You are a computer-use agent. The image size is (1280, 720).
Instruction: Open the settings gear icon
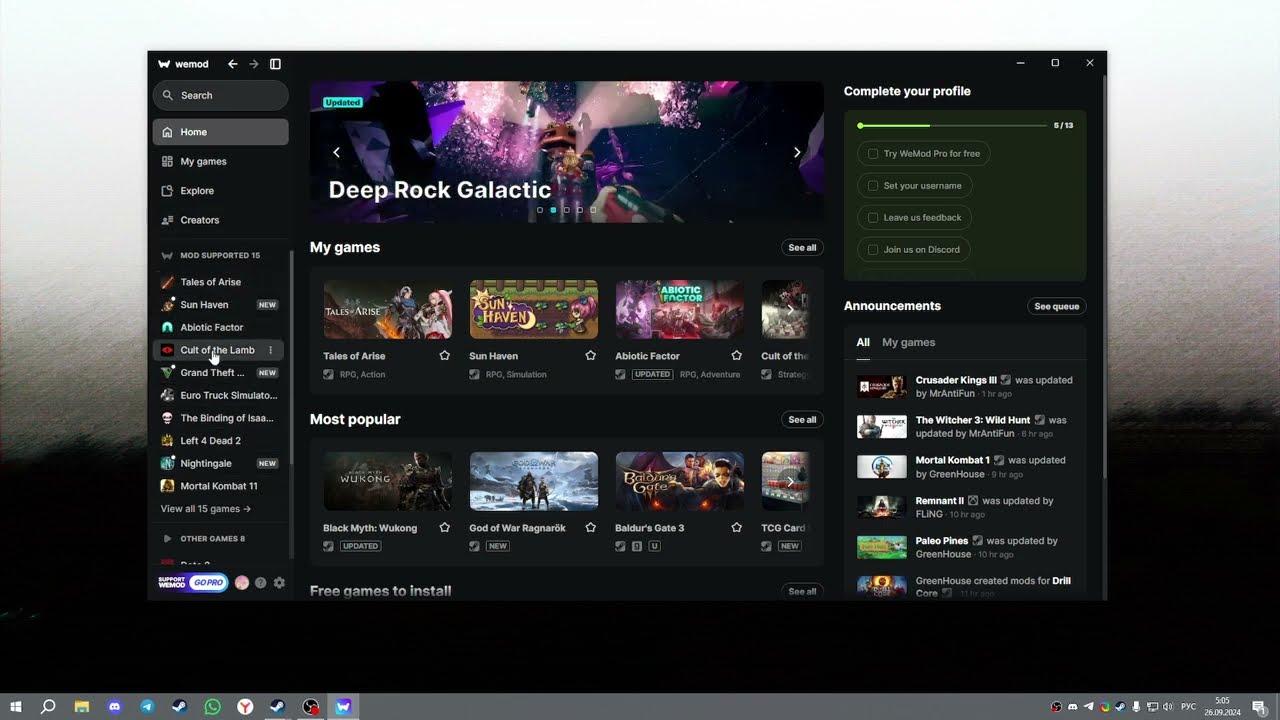tap(279, 583)
